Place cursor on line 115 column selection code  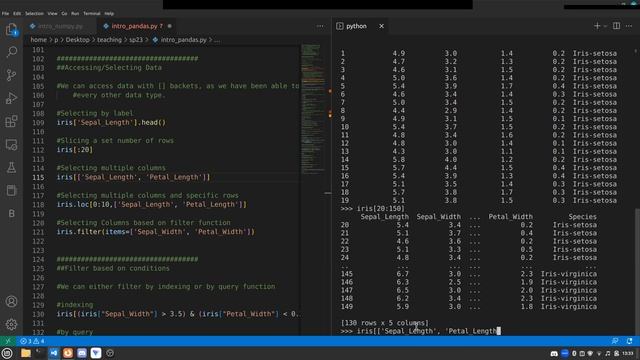133,177
